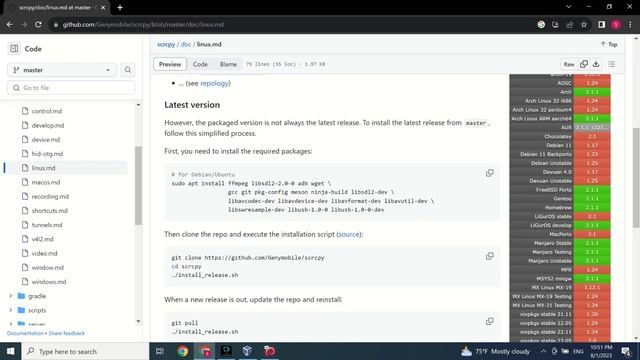Click the Arch 2.1.1 version badge
Screen dimensions: 640x360
(592, 92)
